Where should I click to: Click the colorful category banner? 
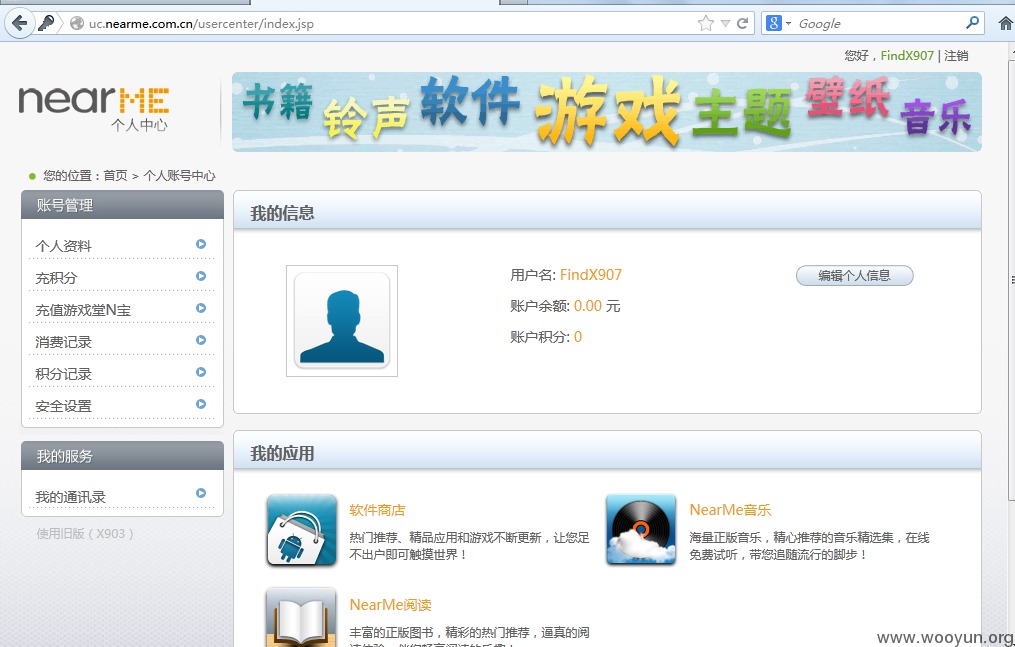tap(607, 112)
